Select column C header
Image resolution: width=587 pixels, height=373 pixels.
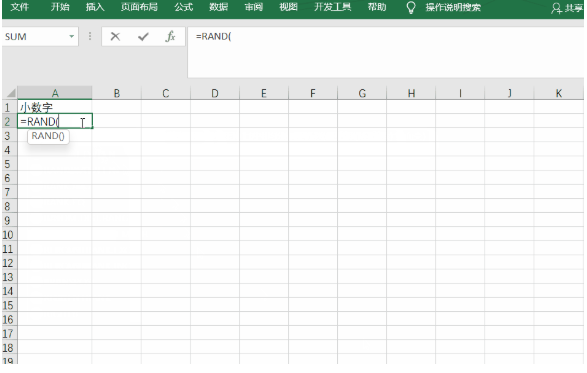click(166, 93)
